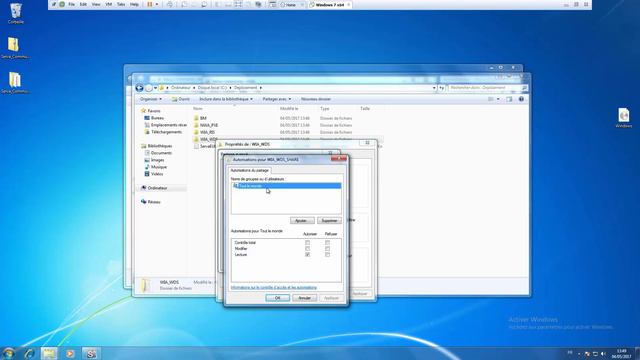
Task: Check Autoriser for Modifier
Action: [x=307, y=249]
